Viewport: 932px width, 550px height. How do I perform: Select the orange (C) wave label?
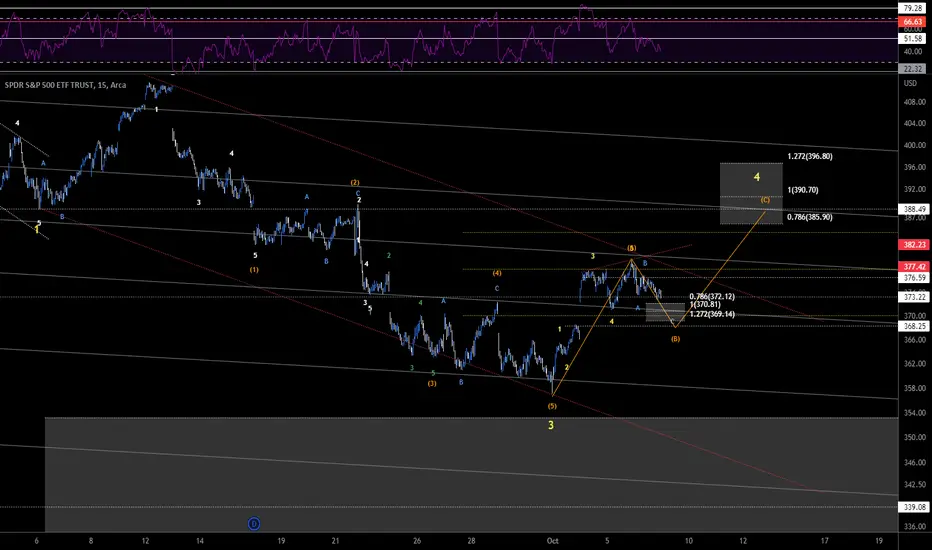(x=765, y=200)
